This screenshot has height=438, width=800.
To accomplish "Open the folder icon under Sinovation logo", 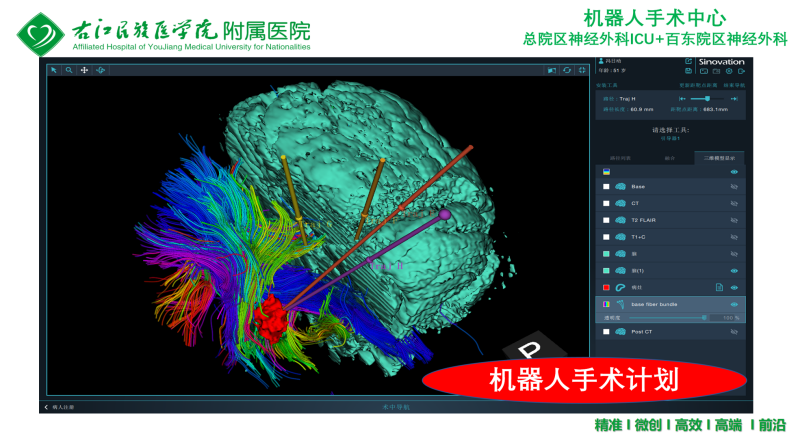I will tap(716, 71).
